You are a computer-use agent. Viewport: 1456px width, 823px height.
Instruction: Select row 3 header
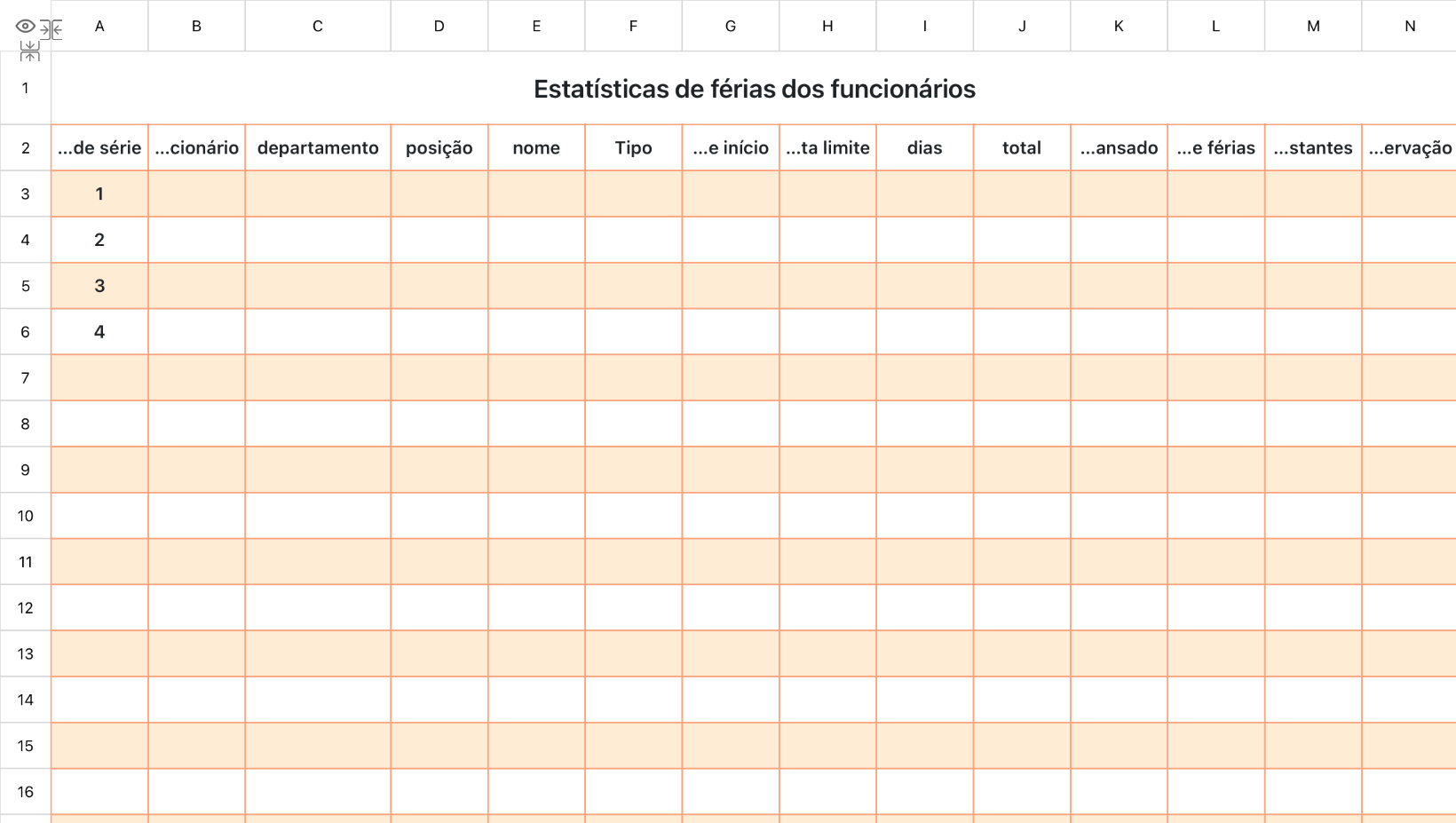(25, 194)
